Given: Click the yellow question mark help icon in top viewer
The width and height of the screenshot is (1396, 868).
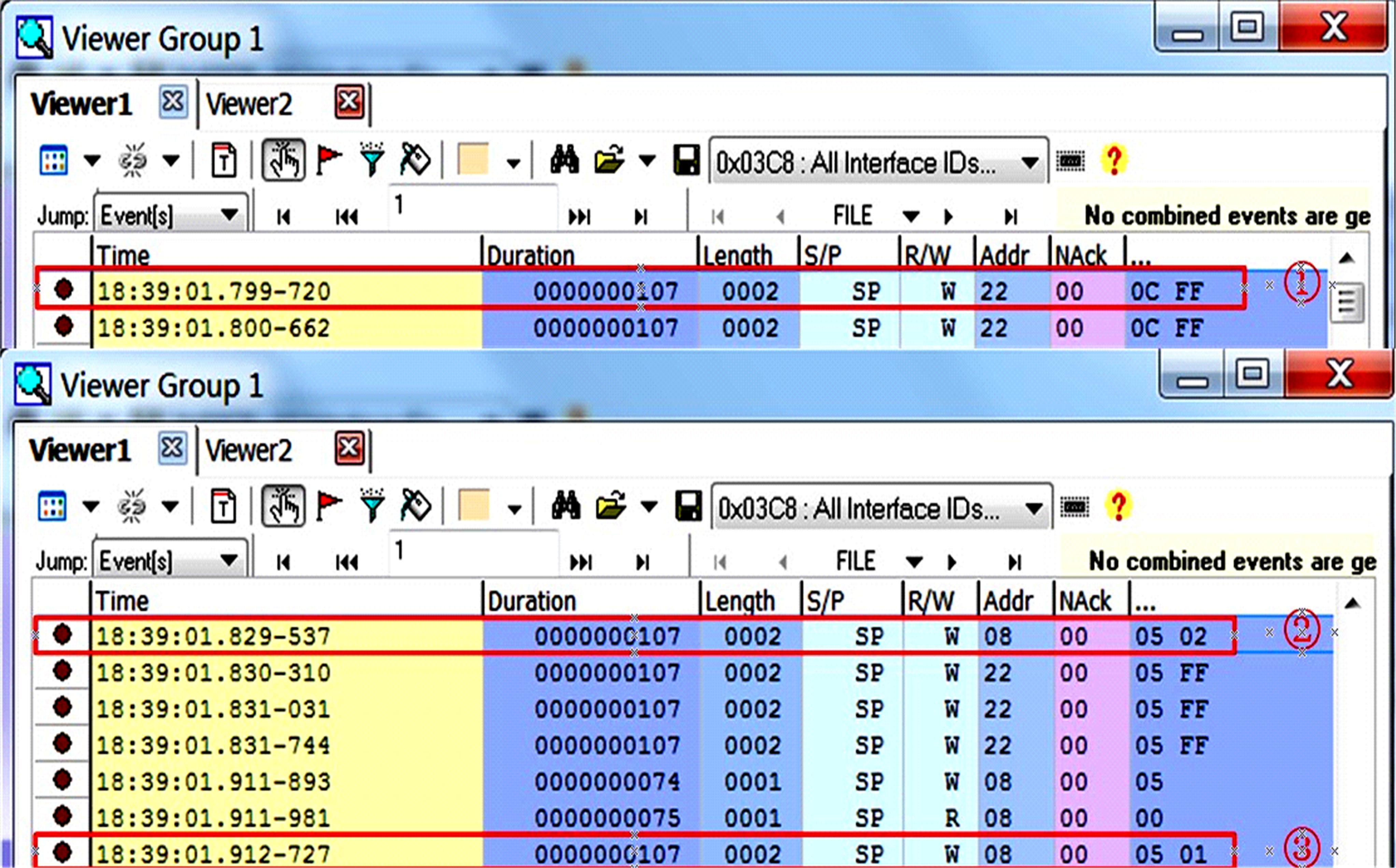Looking at the screenshot, I should click(1113, 160).
